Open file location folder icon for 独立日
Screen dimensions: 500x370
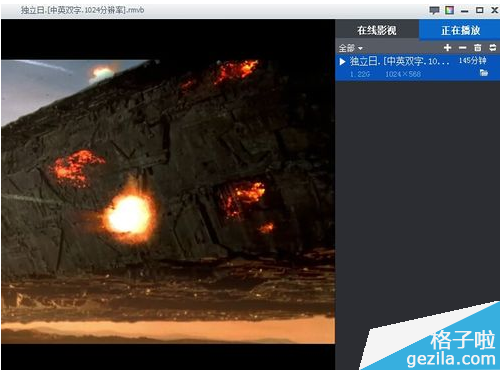(x=484, y=73)
